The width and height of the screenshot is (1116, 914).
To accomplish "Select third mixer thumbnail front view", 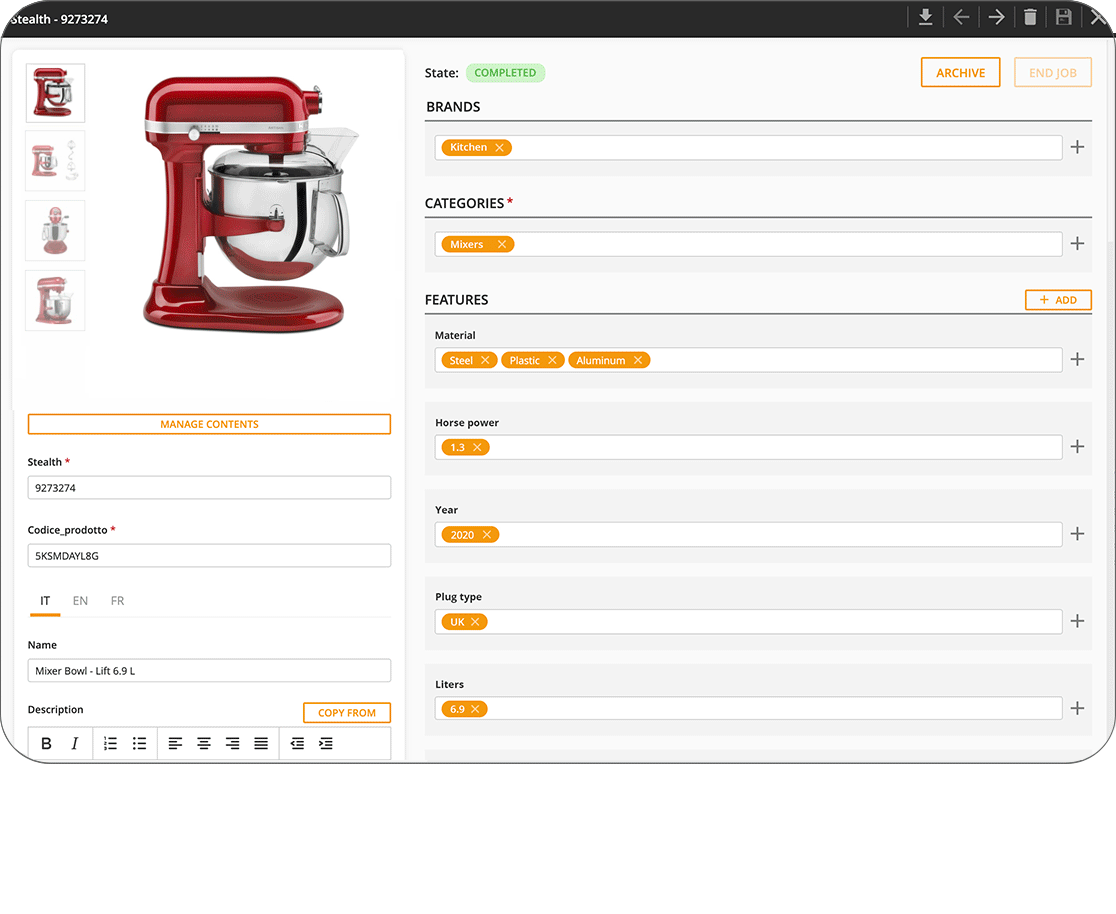I will point(55,231).
